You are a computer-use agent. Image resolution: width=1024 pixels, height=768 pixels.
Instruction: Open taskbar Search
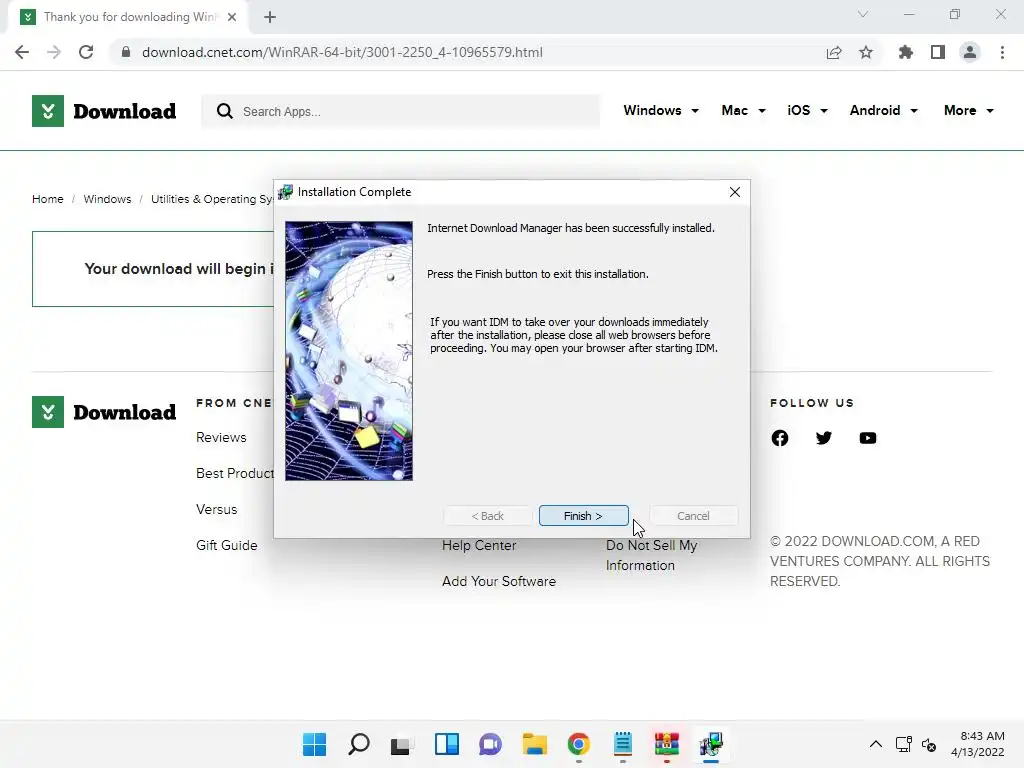[x=359, y=744]
